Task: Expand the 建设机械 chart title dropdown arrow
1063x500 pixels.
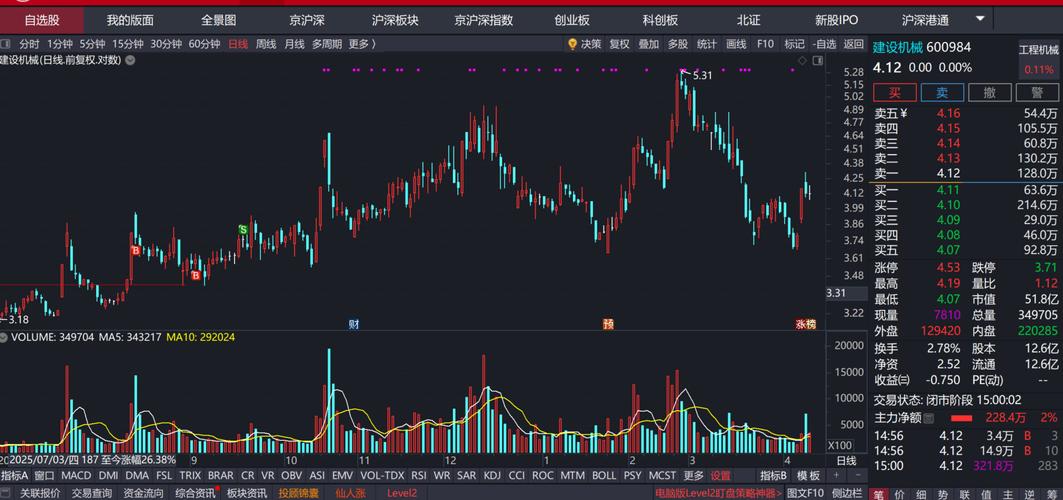Action: click(129, 60)
